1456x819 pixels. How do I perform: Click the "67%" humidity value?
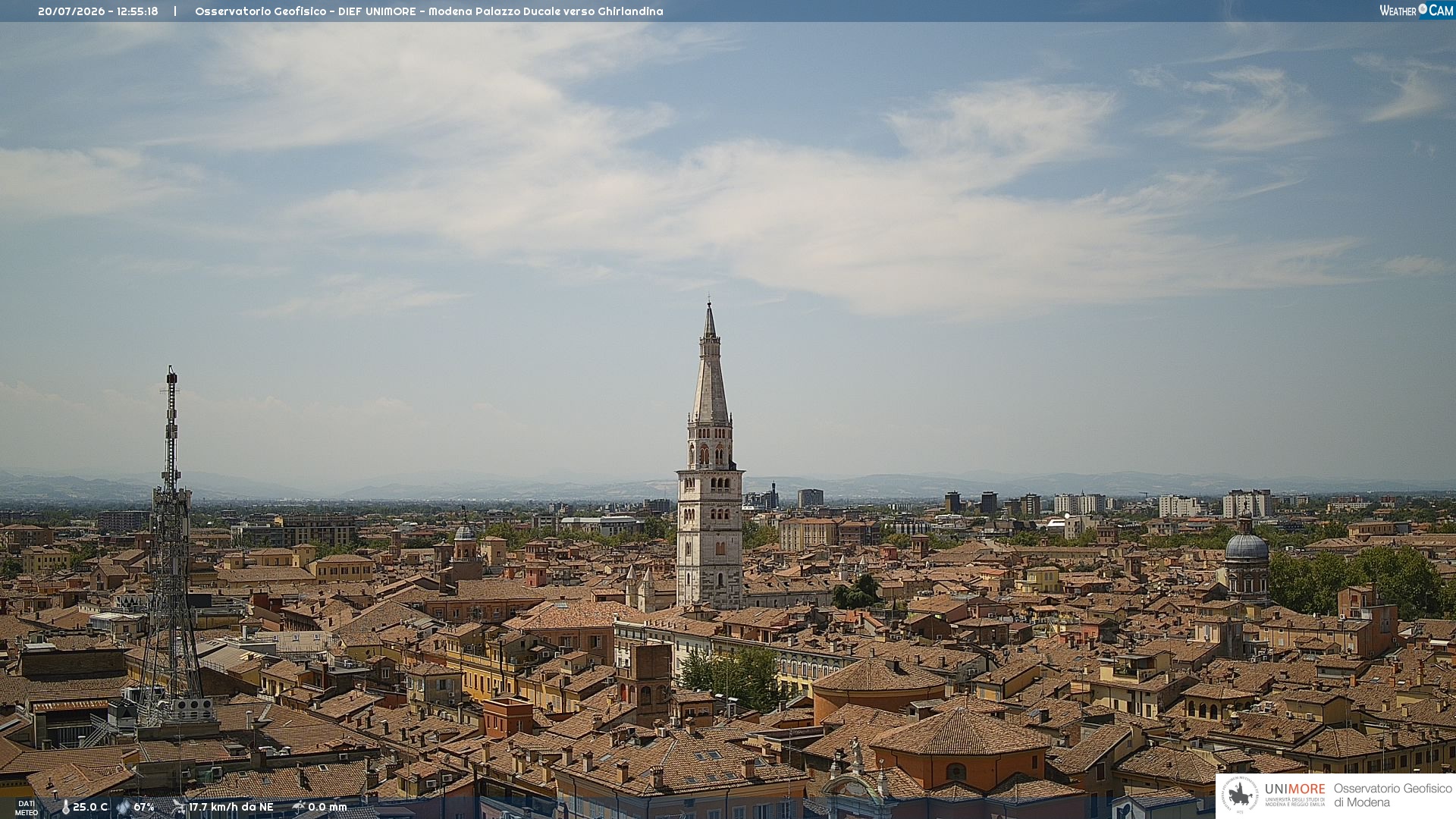(144, 808)
